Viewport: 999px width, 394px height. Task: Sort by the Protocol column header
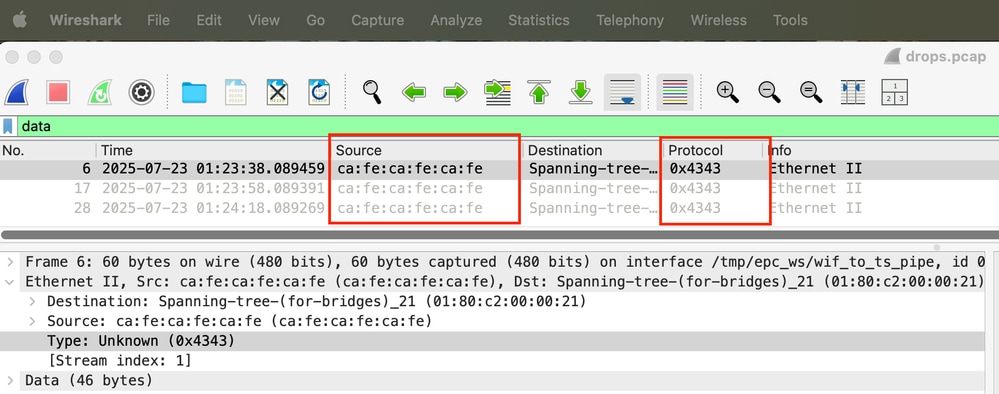[x=713, y=150]
